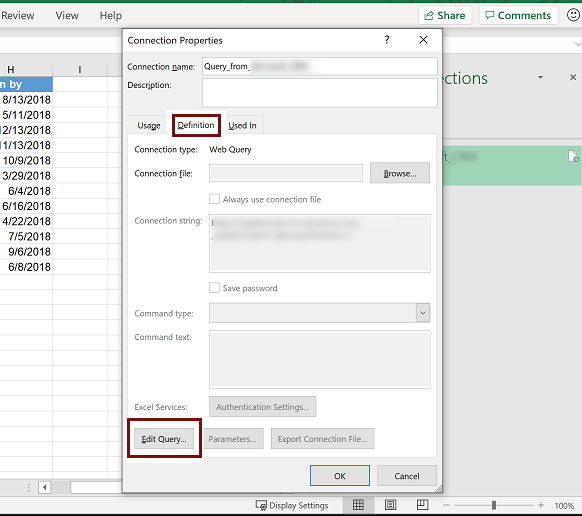Click the Cancel button

[407, 476]
